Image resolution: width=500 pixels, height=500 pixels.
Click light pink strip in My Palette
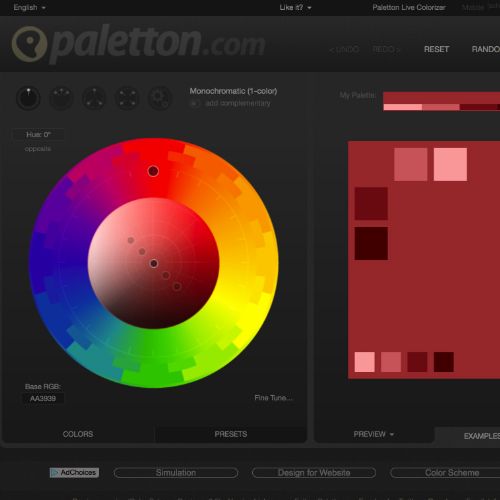pos(403,107)
